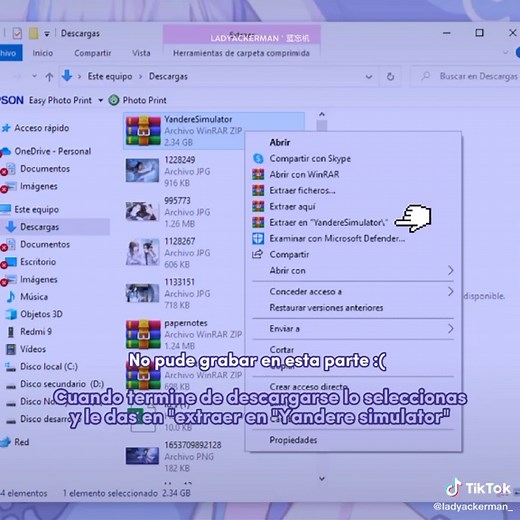Open Easy Photo Print dropdown
The image size is (520, 520).
click(x=100, y=100)
